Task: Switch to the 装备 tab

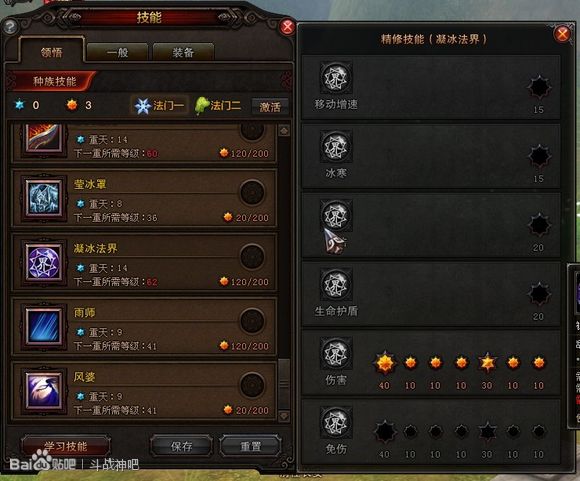Action: [x=183, y=53]
